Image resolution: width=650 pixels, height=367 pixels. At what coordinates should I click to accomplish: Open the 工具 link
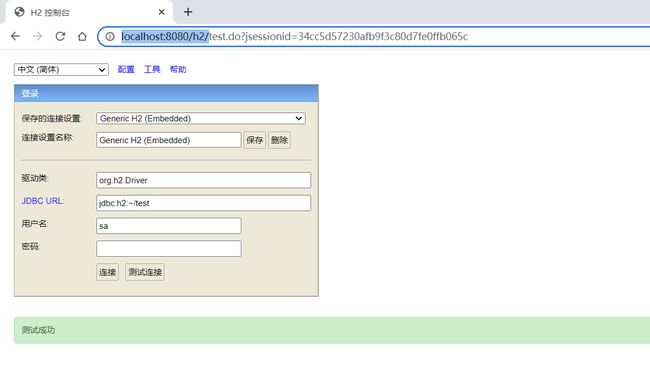click(152, 69)
